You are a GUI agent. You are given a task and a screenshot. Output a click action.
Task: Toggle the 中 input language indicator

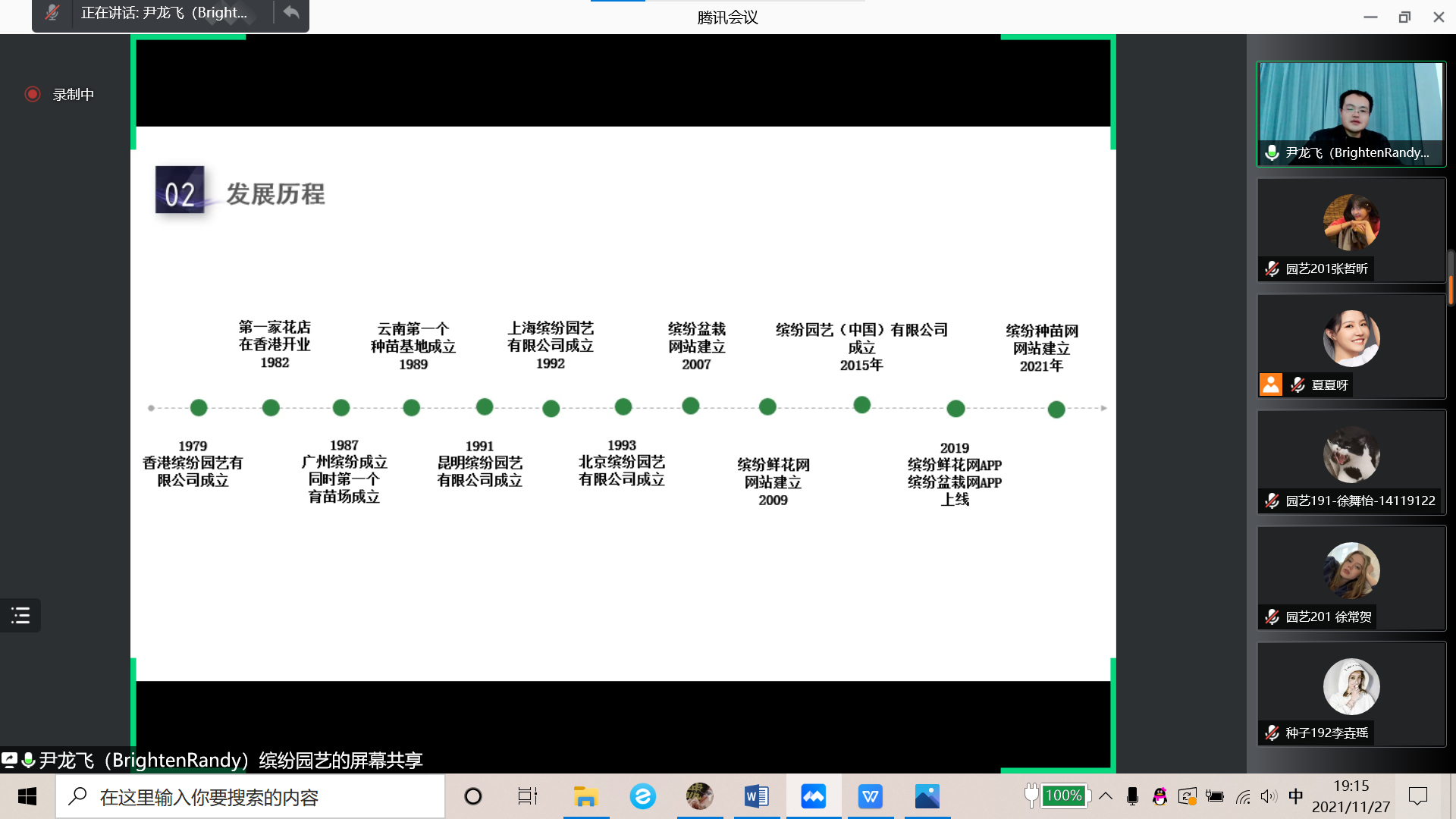click(x=1296, y=795)
